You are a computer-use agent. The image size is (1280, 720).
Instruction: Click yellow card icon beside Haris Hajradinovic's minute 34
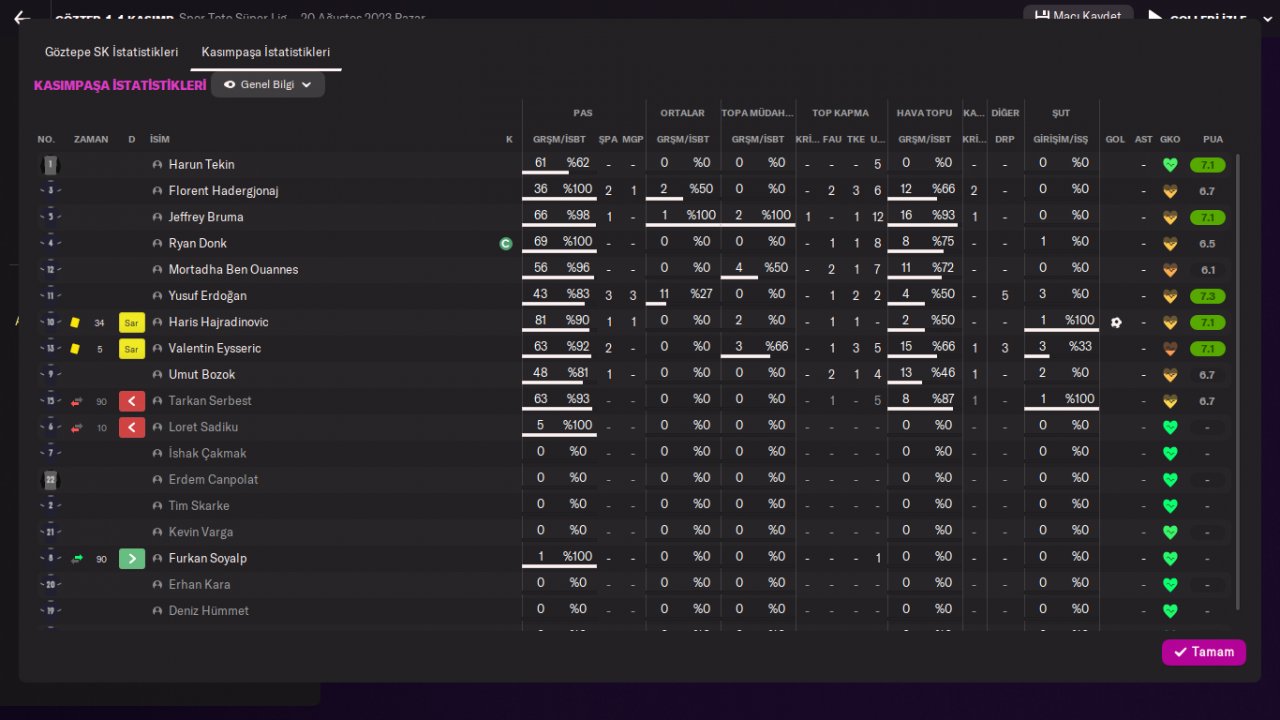[75, 322]
